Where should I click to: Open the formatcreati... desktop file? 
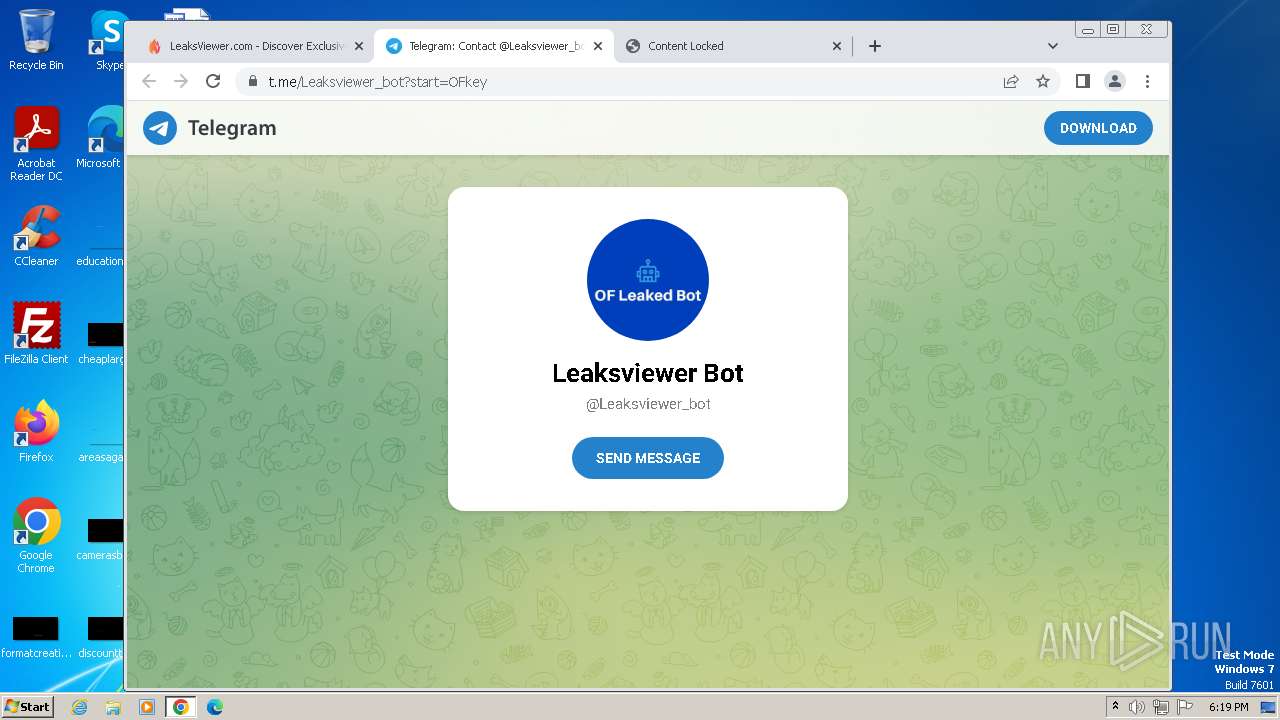(x=36, y=638)
